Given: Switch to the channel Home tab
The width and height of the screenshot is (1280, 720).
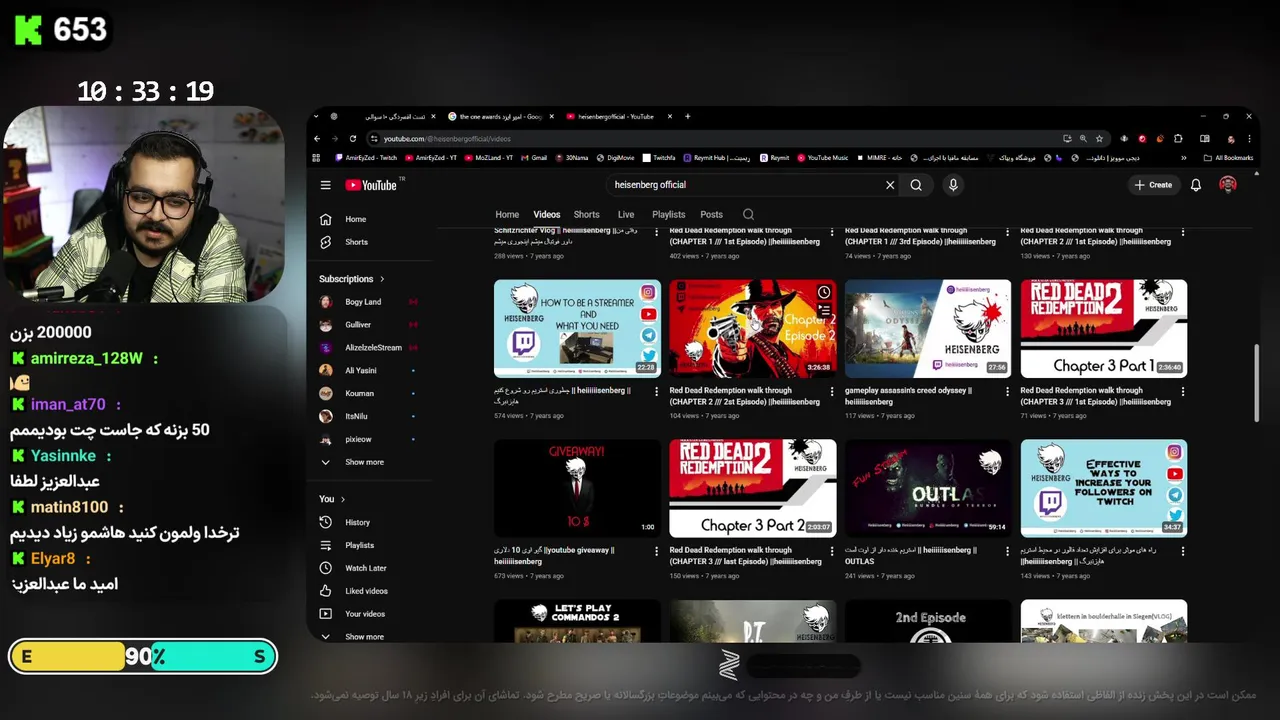Looking at the screenshot, I should [507, 214].
